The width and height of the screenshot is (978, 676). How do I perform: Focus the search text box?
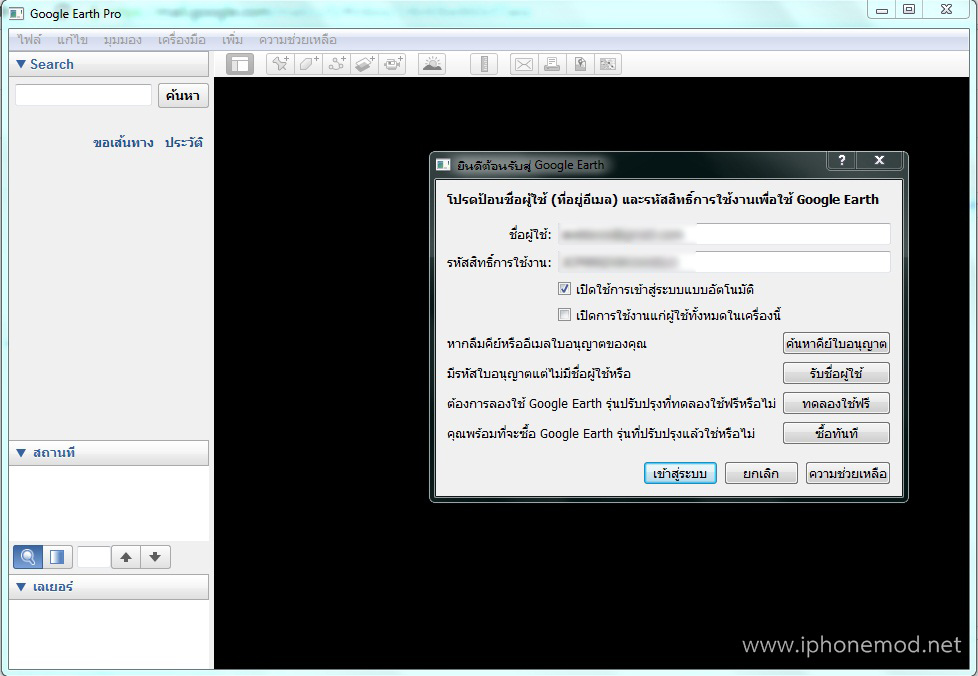click(x=84, y=95)
